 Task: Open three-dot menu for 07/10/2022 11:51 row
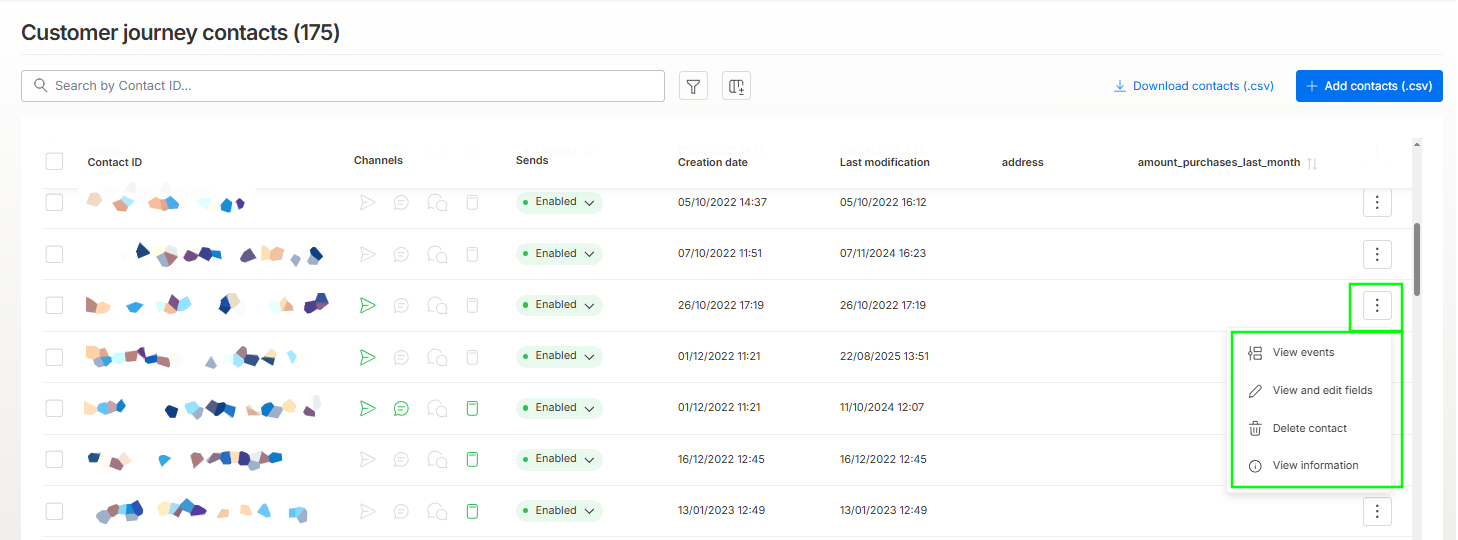tap(1377, 254)
